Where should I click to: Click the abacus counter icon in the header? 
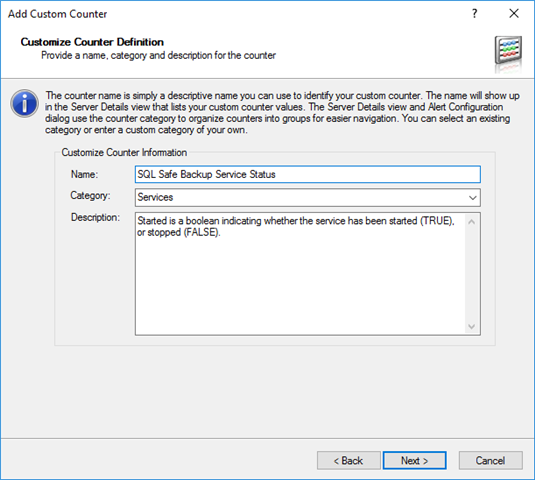(508, 50)
